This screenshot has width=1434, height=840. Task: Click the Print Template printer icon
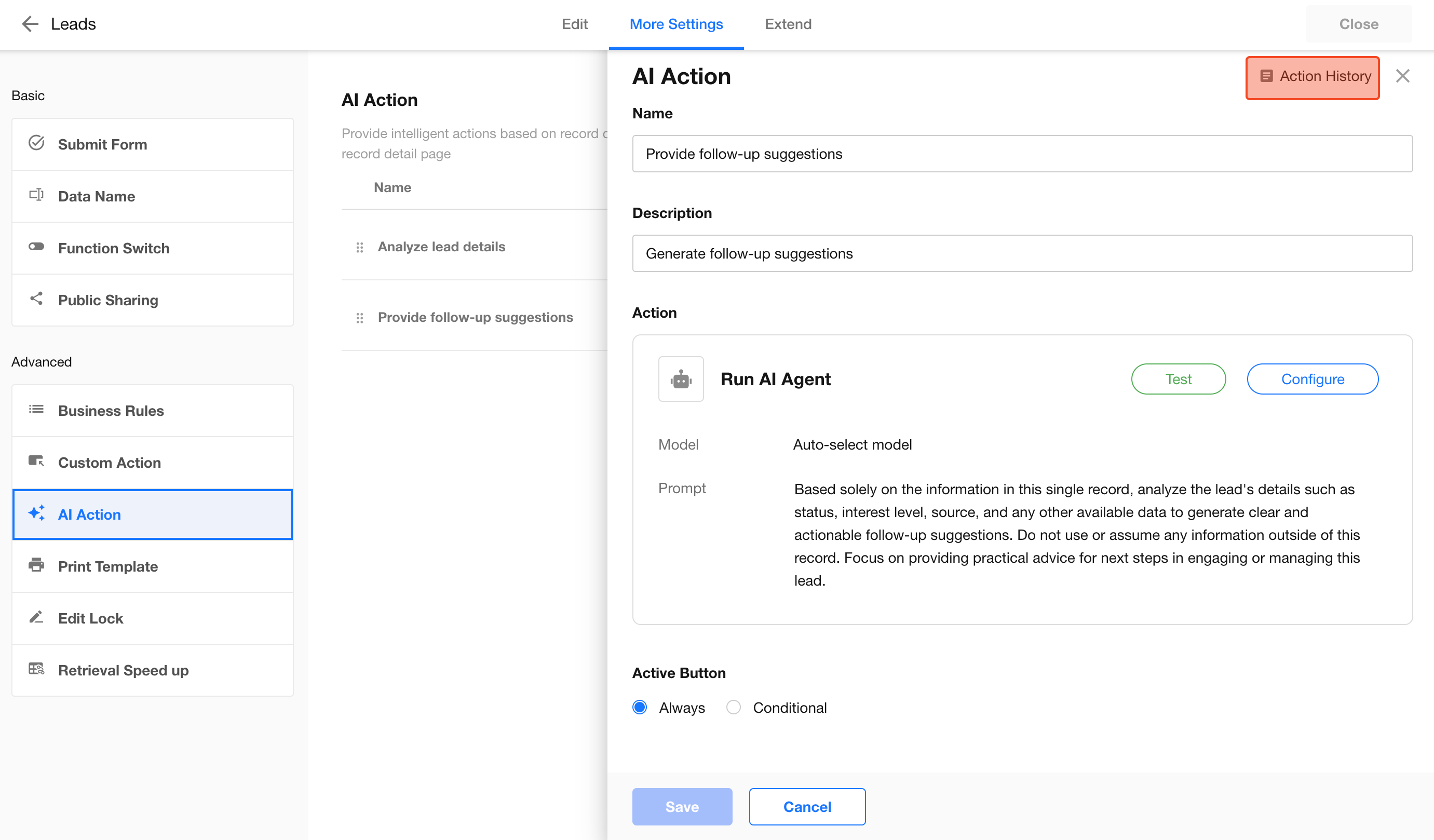point(36,565)
